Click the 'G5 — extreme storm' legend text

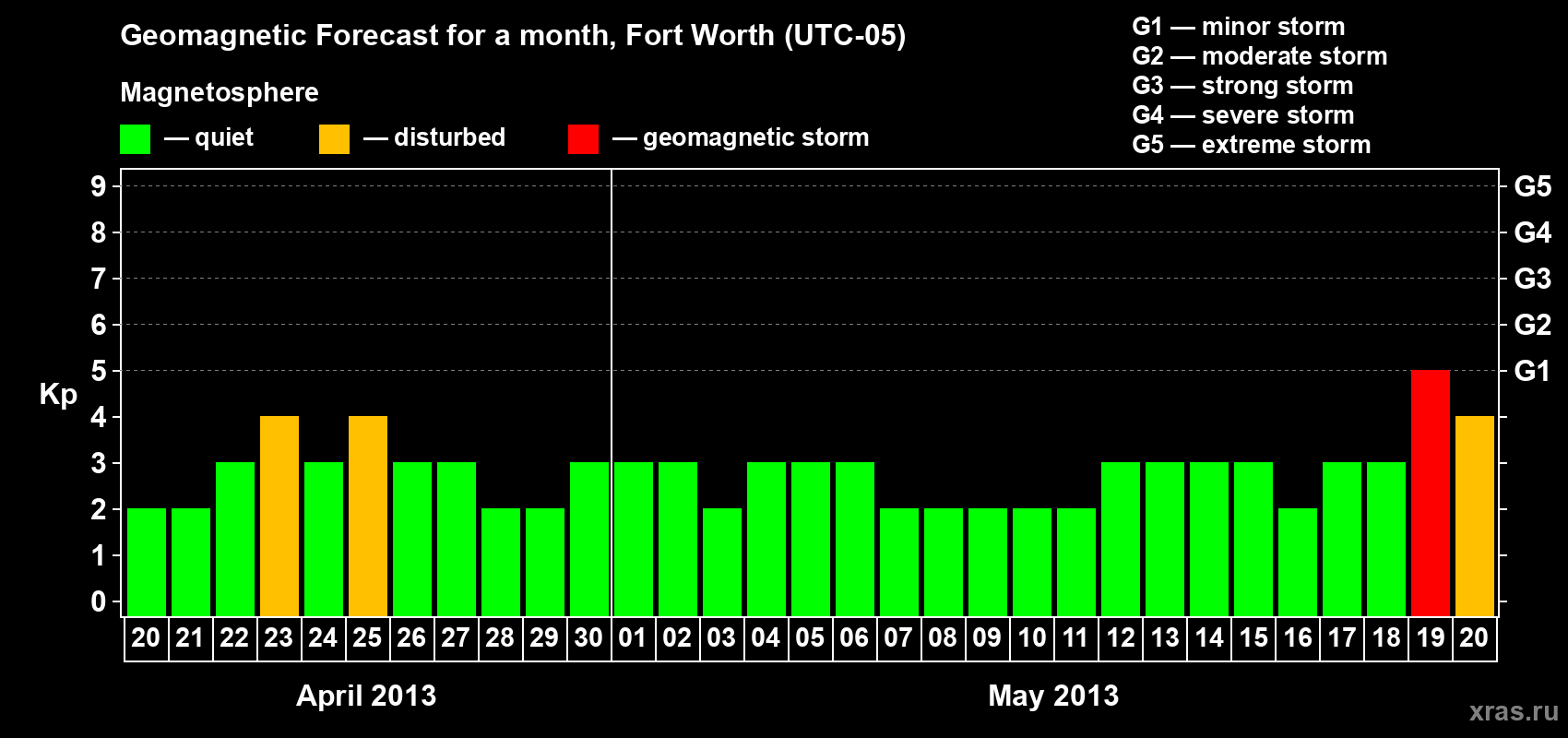coord(1252,145)
